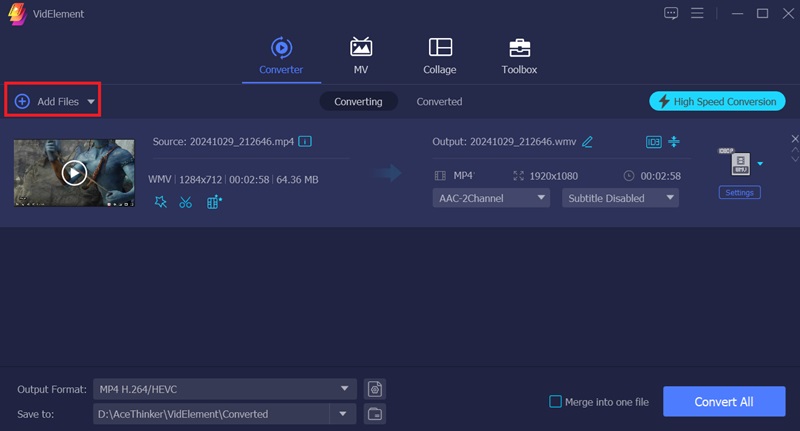
Task: Show the Converted files tab
Action: (x=439, y=102)
